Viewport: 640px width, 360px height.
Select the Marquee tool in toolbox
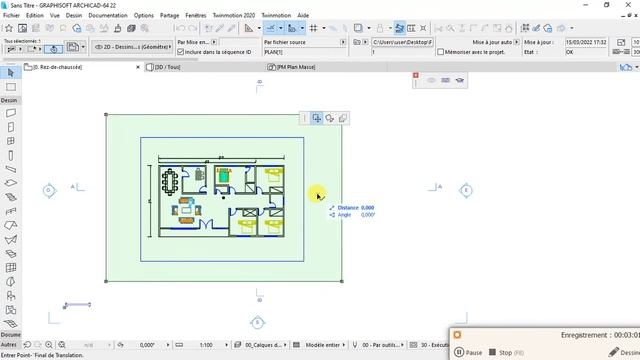11,87
